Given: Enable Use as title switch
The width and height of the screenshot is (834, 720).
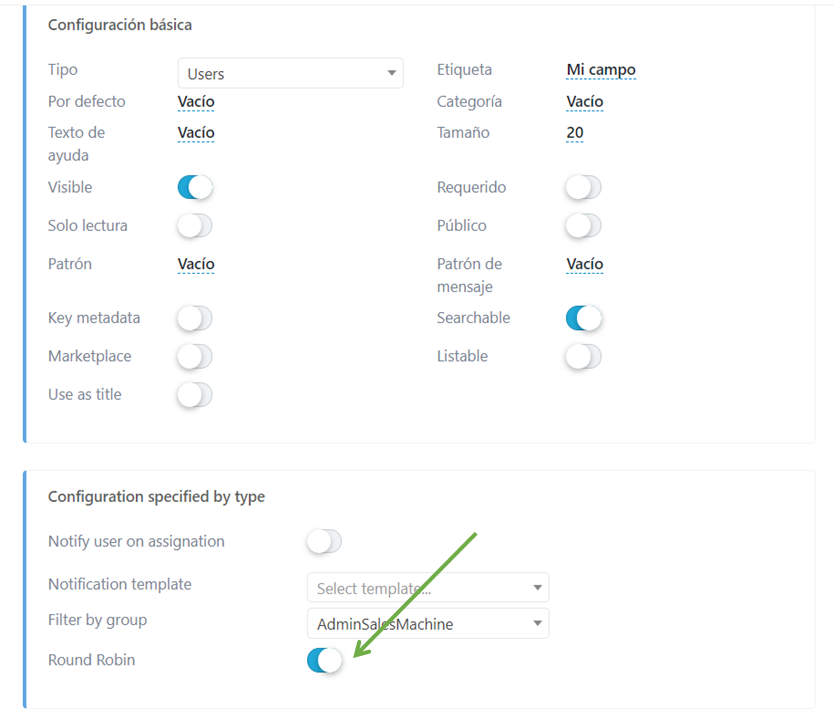Looking at the screenshot, I should 195,395.
